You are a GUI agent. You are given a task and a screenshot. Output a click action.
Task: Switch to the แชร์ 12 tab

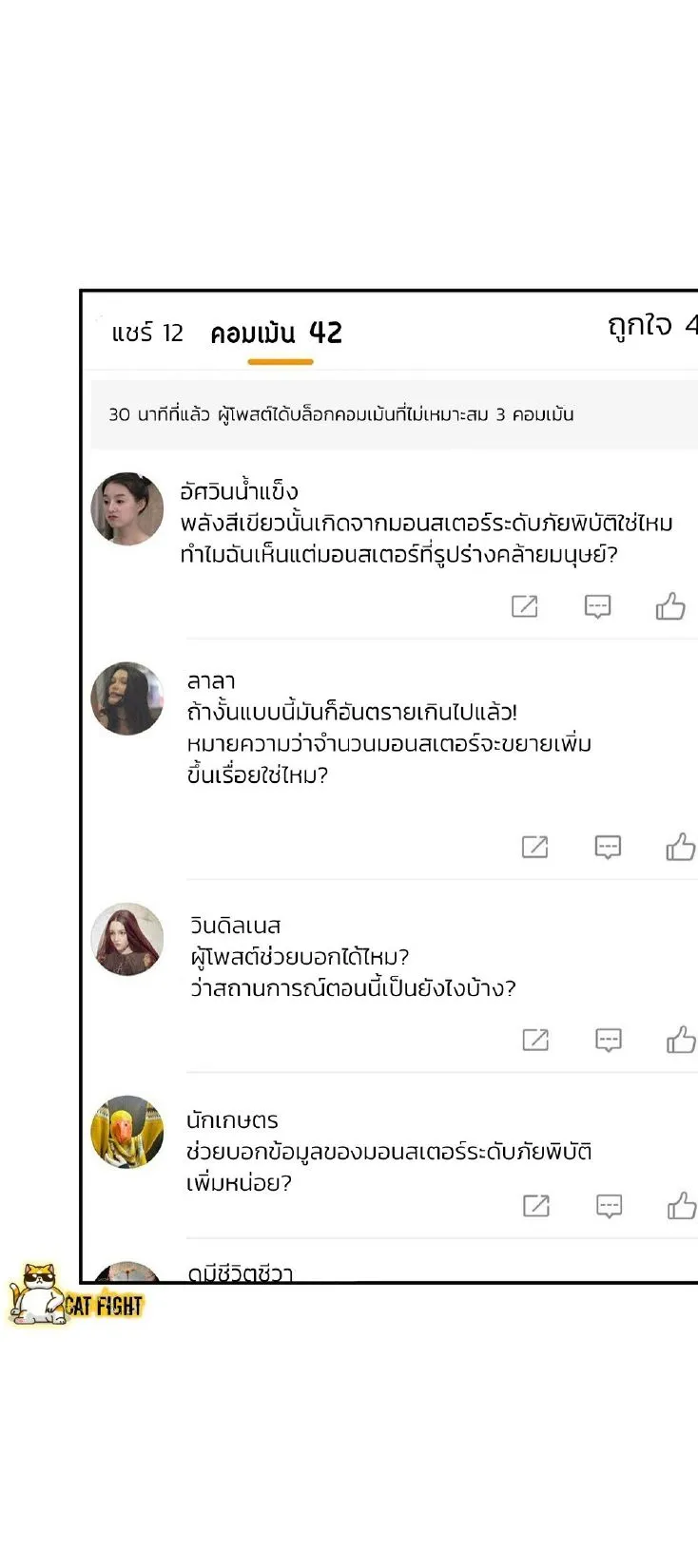(x=147, y=334)
